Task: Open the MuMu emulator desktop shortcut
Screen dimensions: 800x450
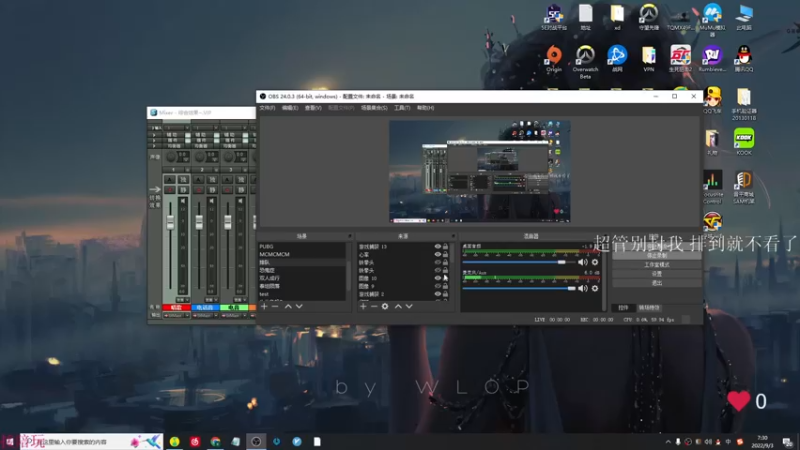Action: (712, 19)
